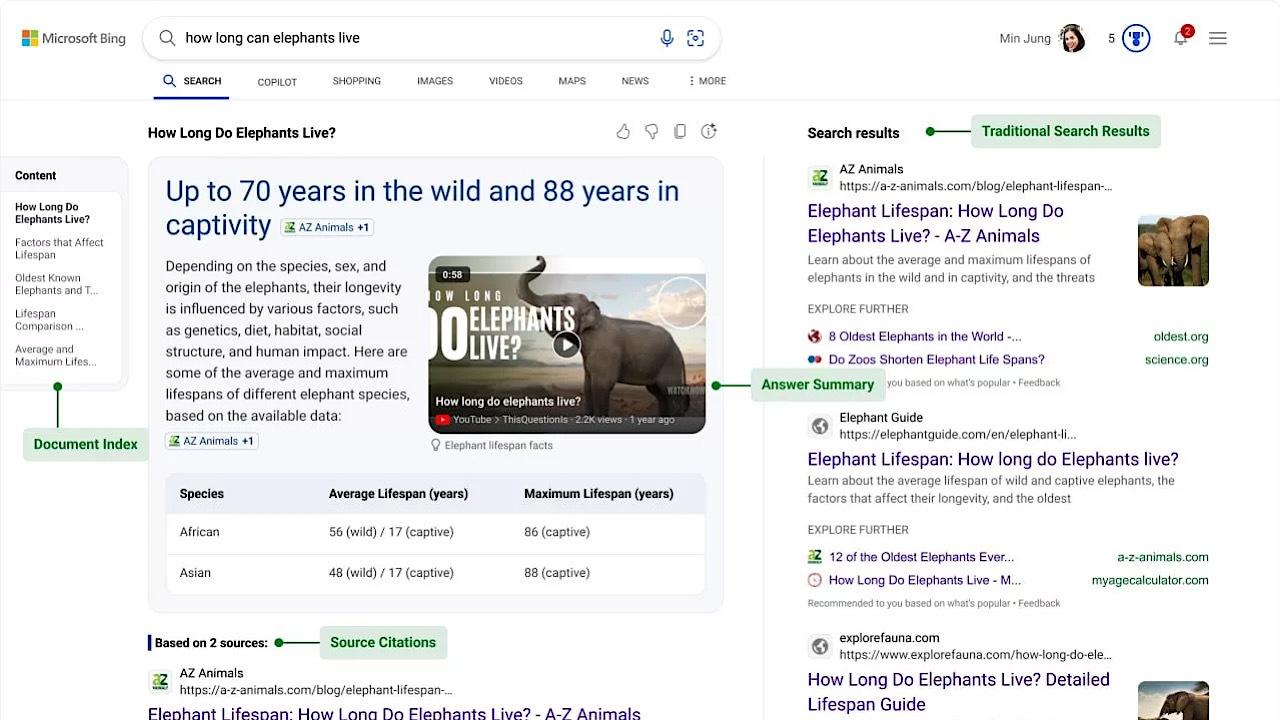Open Do Zoos Shorten Elephant Life Spans link
The width and height of the screenshot is (1280, 720).
click(x=936, y=360)
